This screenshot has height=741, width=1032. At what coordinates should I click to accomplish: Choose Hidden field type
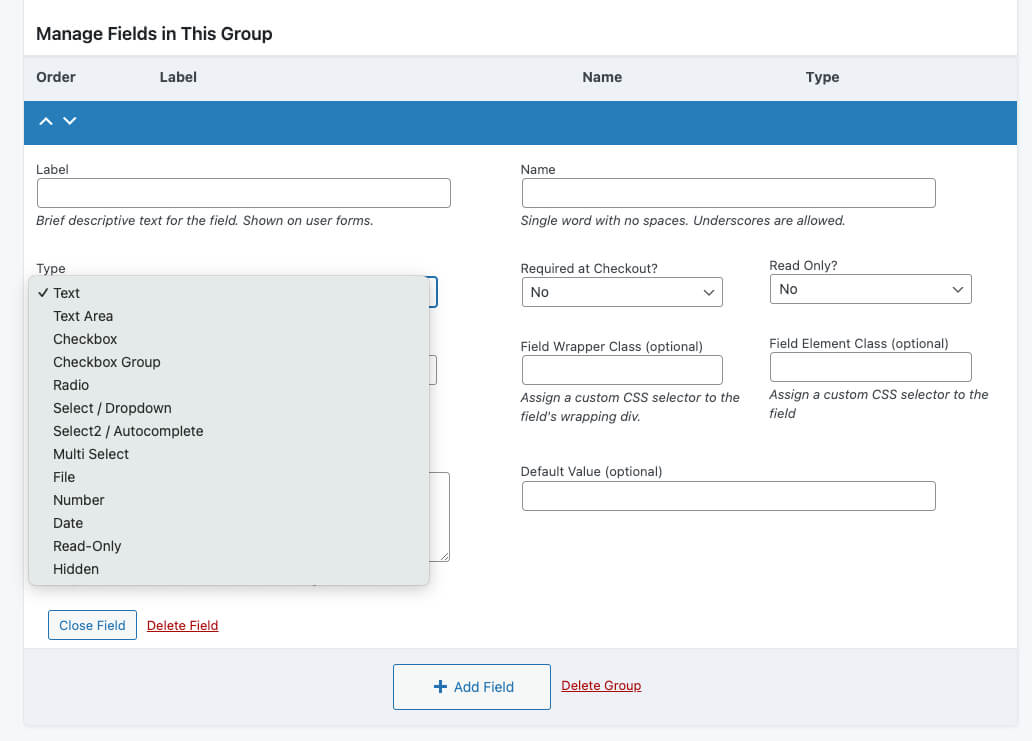coord(229,569)
